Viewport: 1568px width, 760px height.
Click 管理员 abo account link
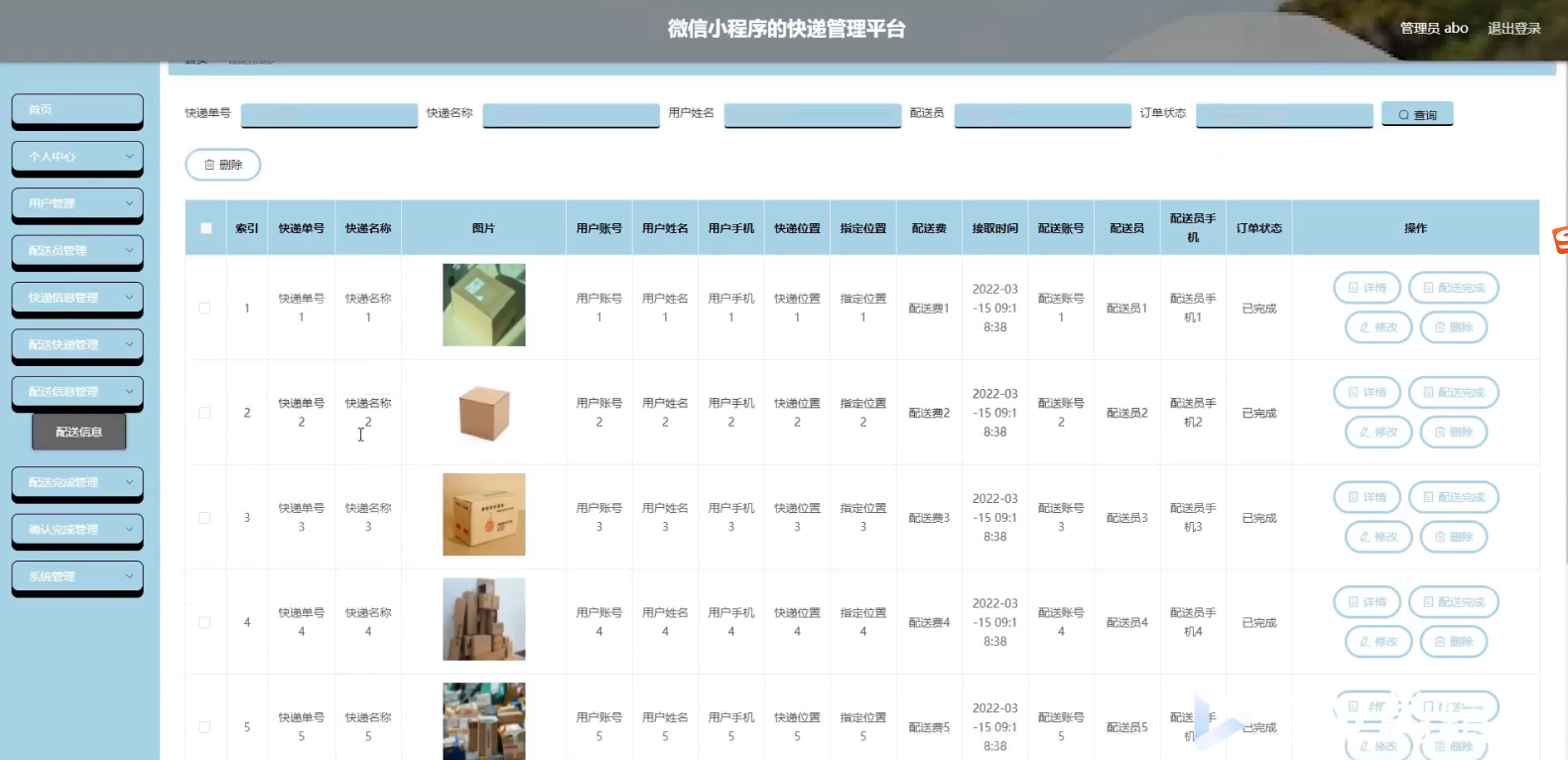1433,29
